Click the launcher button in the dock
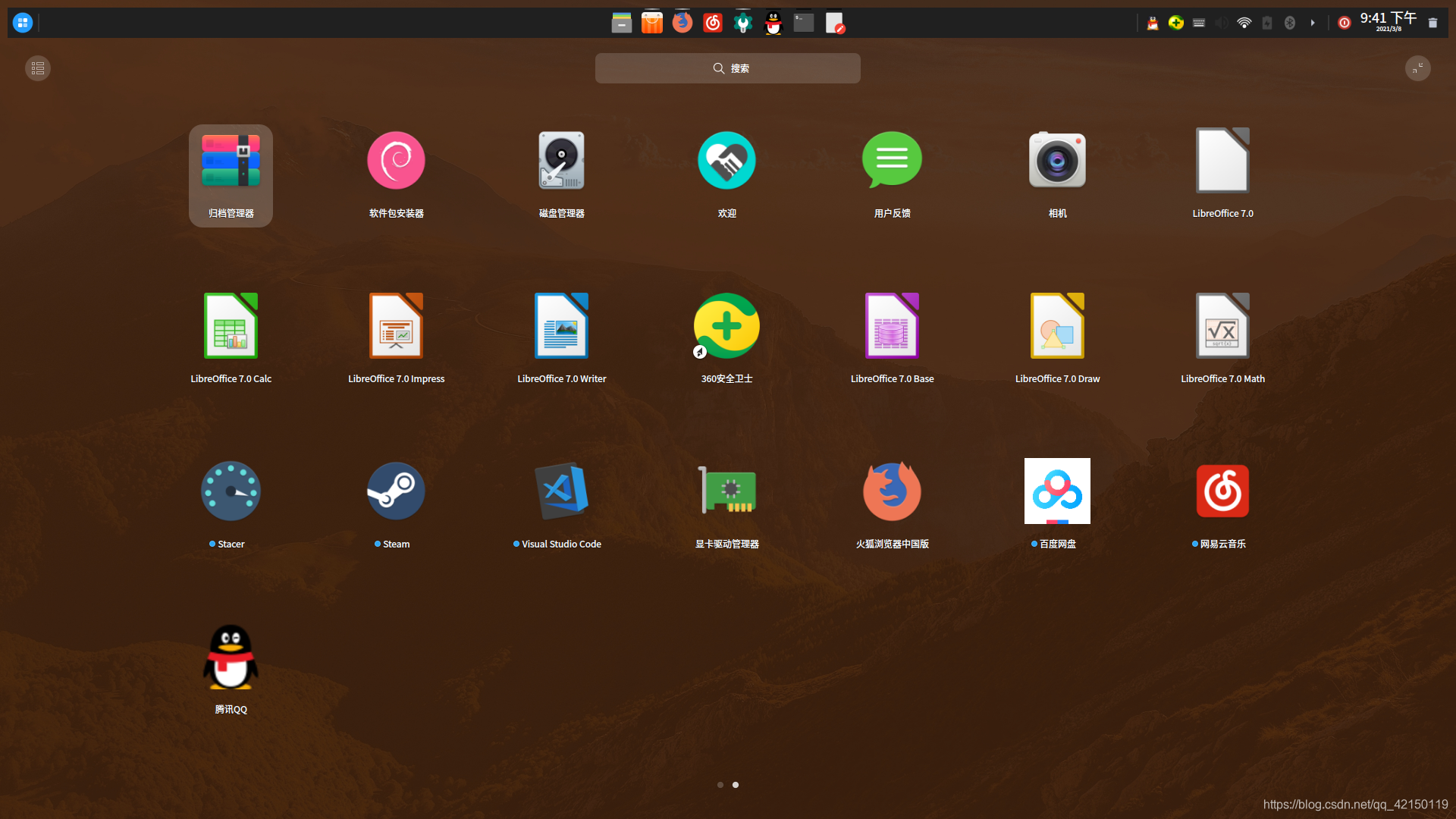 click(23, 23)
